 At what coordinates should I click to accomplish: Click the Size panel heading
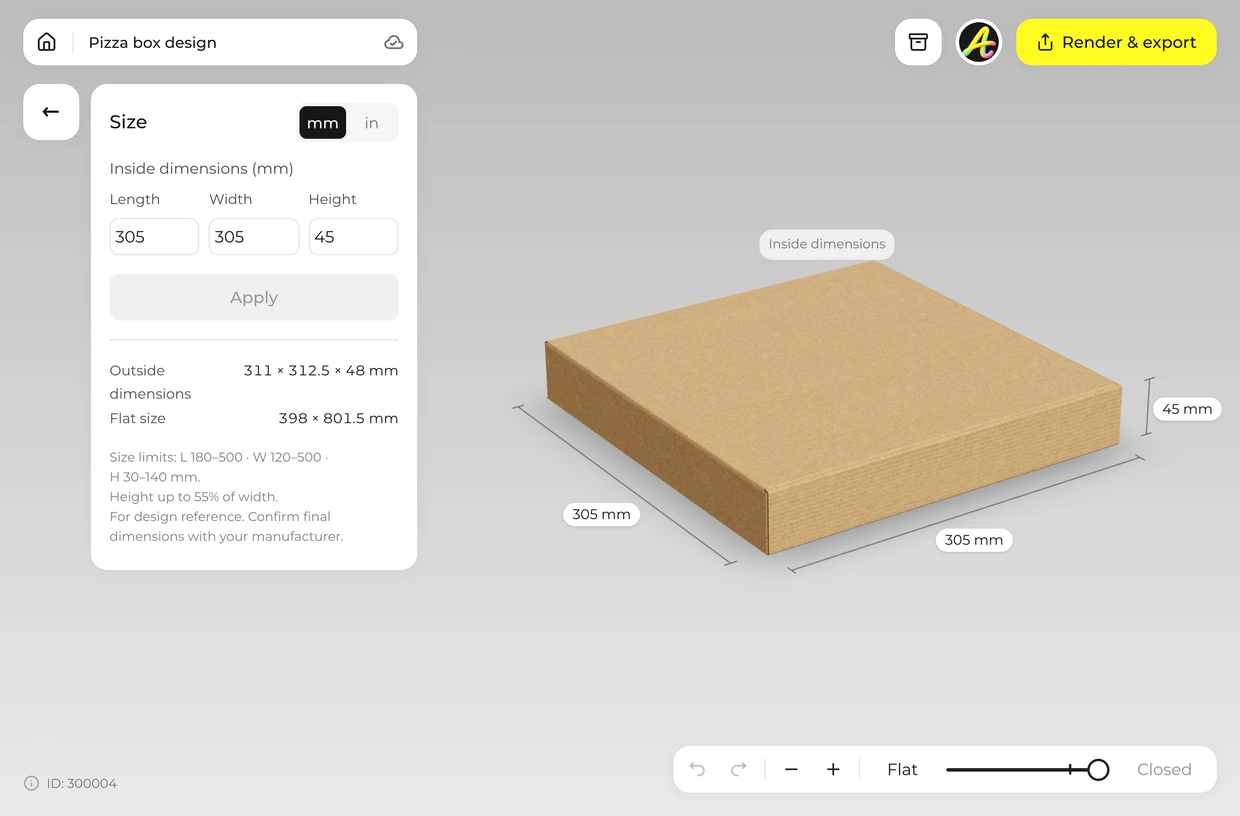pos(128,122)
